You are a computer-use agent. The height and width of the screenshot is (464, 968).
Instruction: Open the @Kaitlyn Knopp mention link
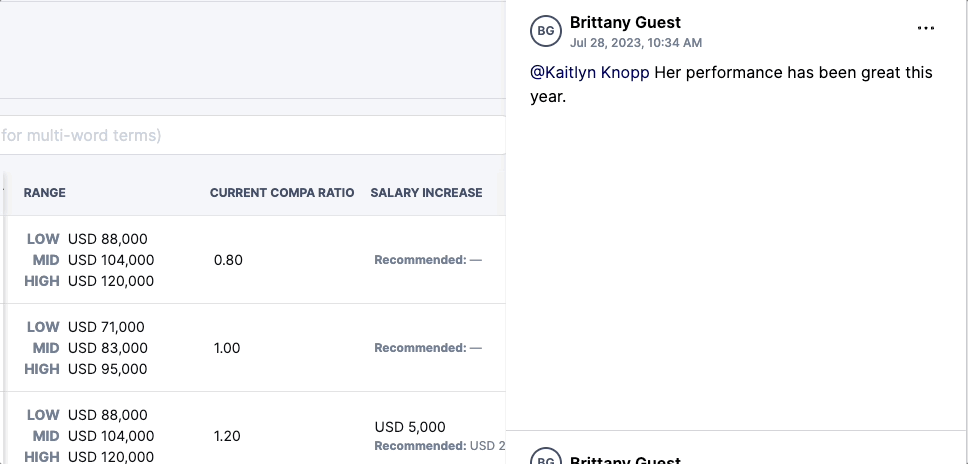coord(590,73)
